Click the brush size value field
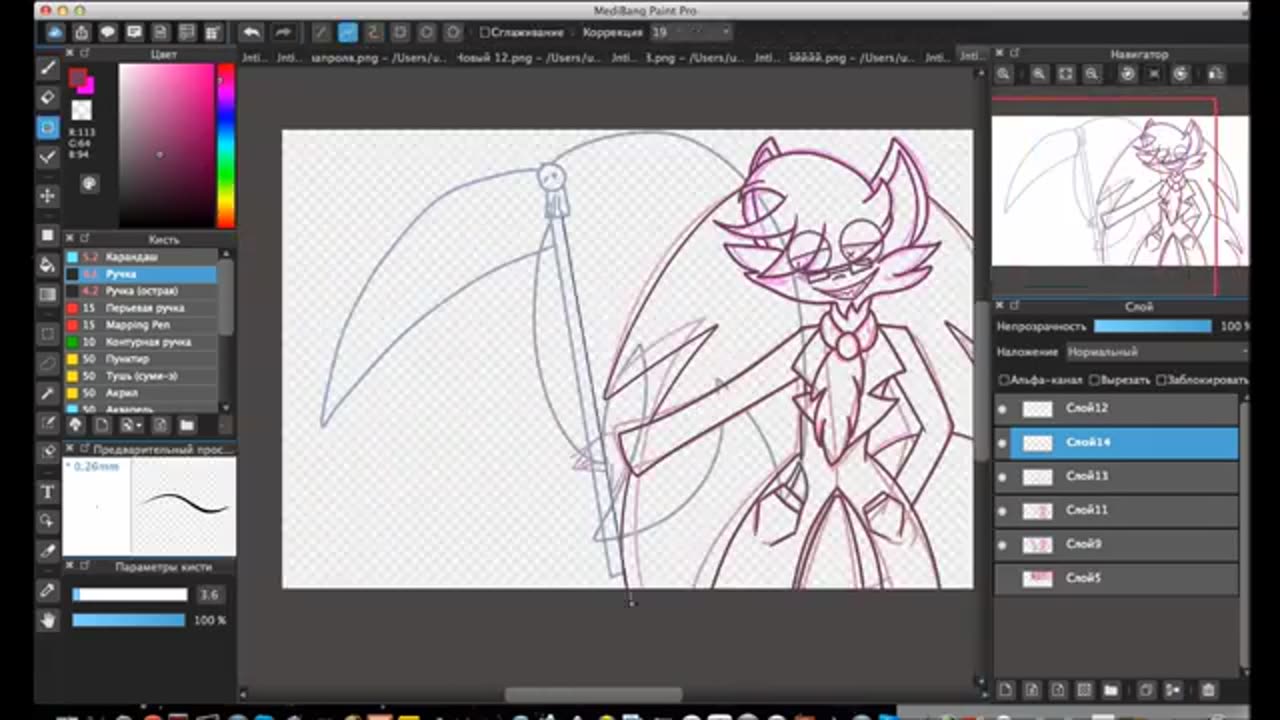This screenshot has height=720, width=1280. click(209, 595)
